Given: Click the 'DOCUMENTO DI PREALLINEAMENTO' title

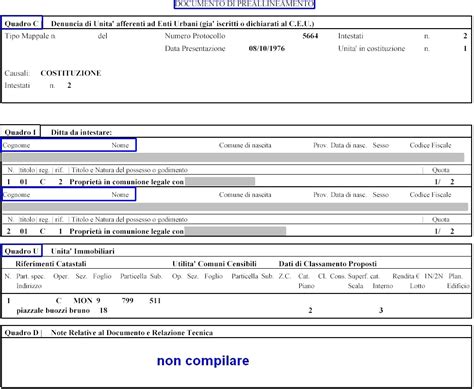Looking at the screenshot, I should pos(244,4).
